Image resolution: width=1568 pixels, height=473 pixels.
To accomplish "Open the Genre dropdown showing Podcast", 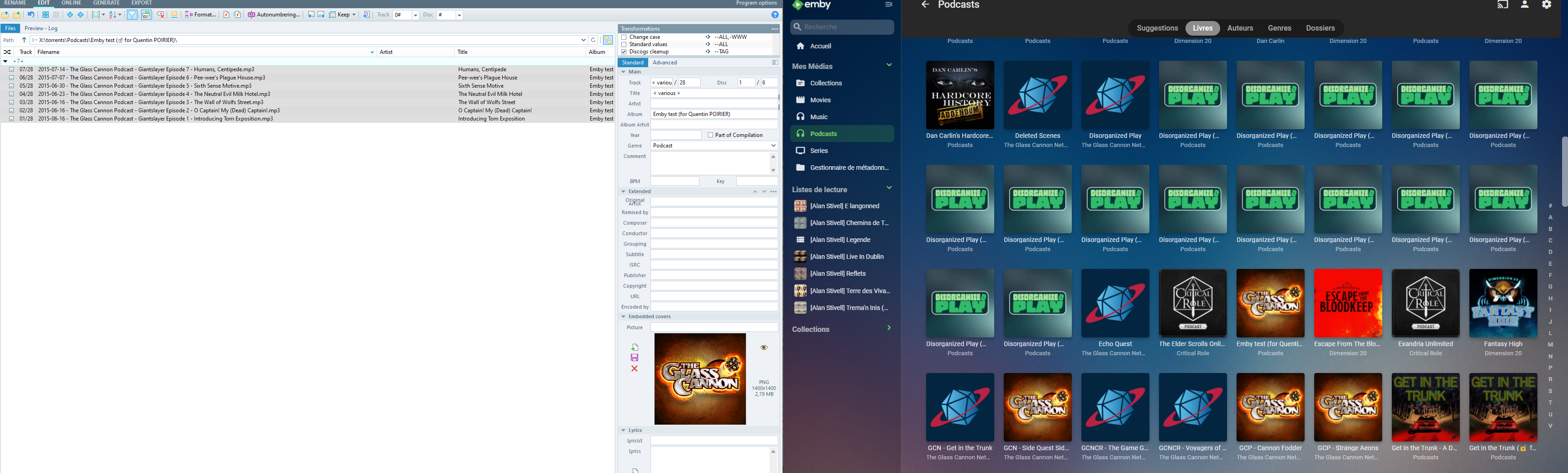I will pyautogui.click(x=773, y=146).
